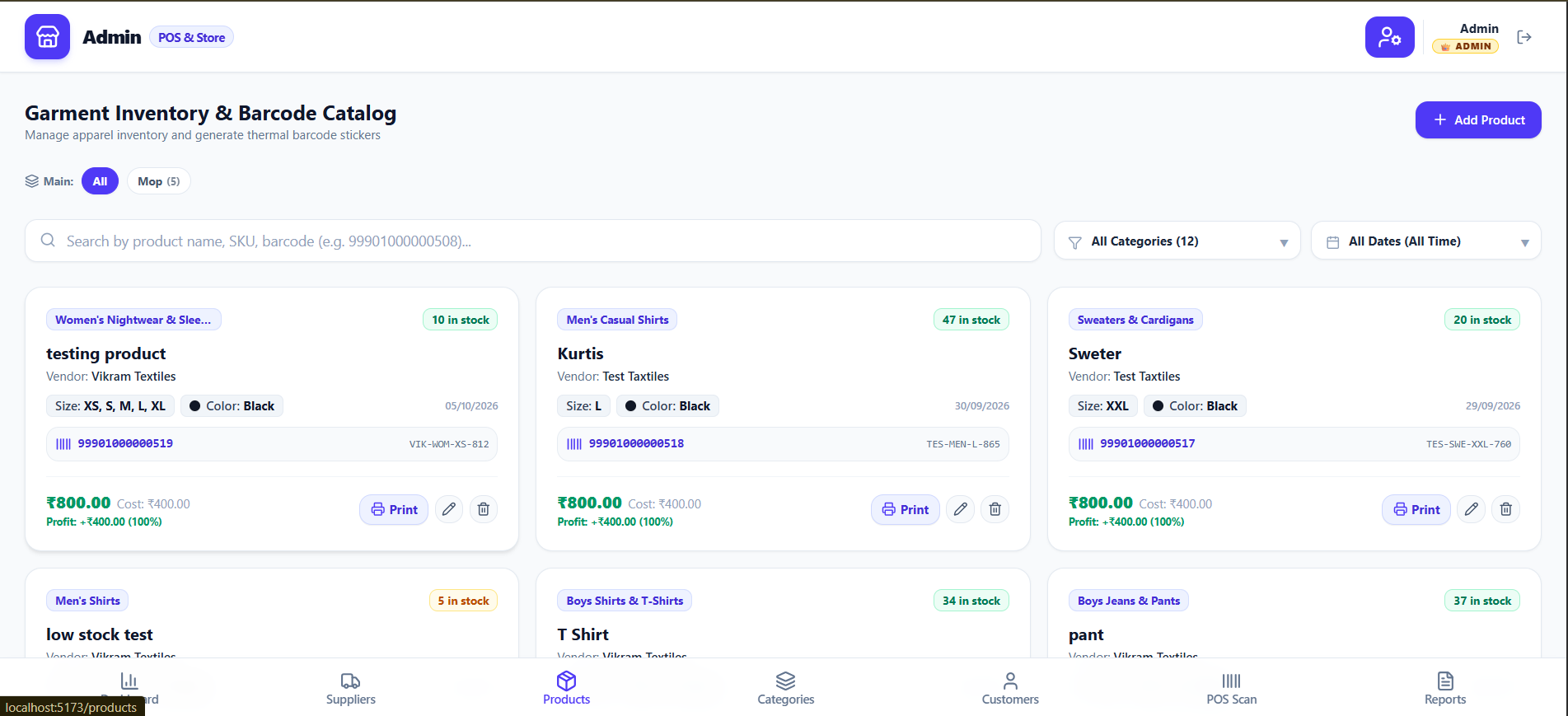
Task: Select the All main category filter
Action: point(100,181)
